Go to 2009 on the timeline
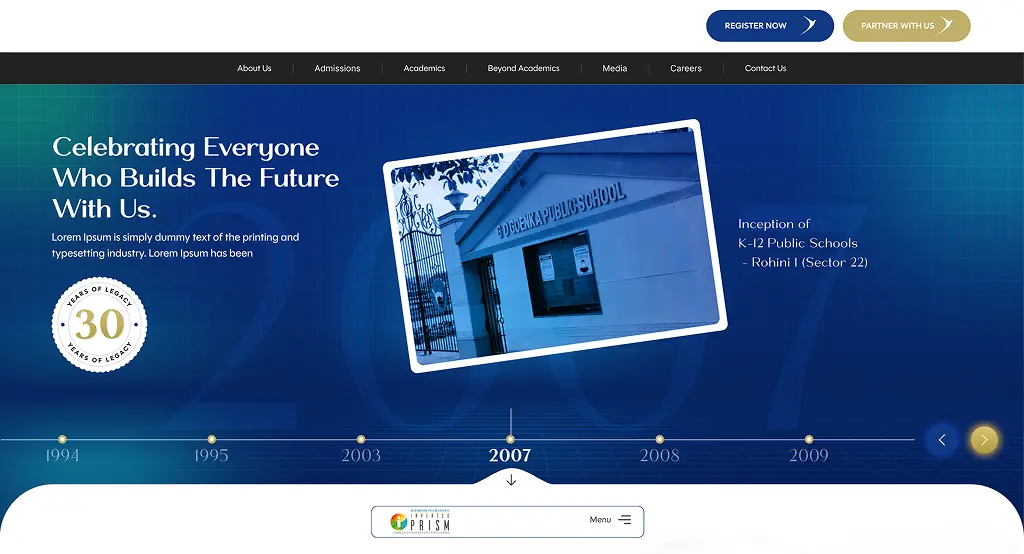The image size is (1024, 554). coord(808,455)
